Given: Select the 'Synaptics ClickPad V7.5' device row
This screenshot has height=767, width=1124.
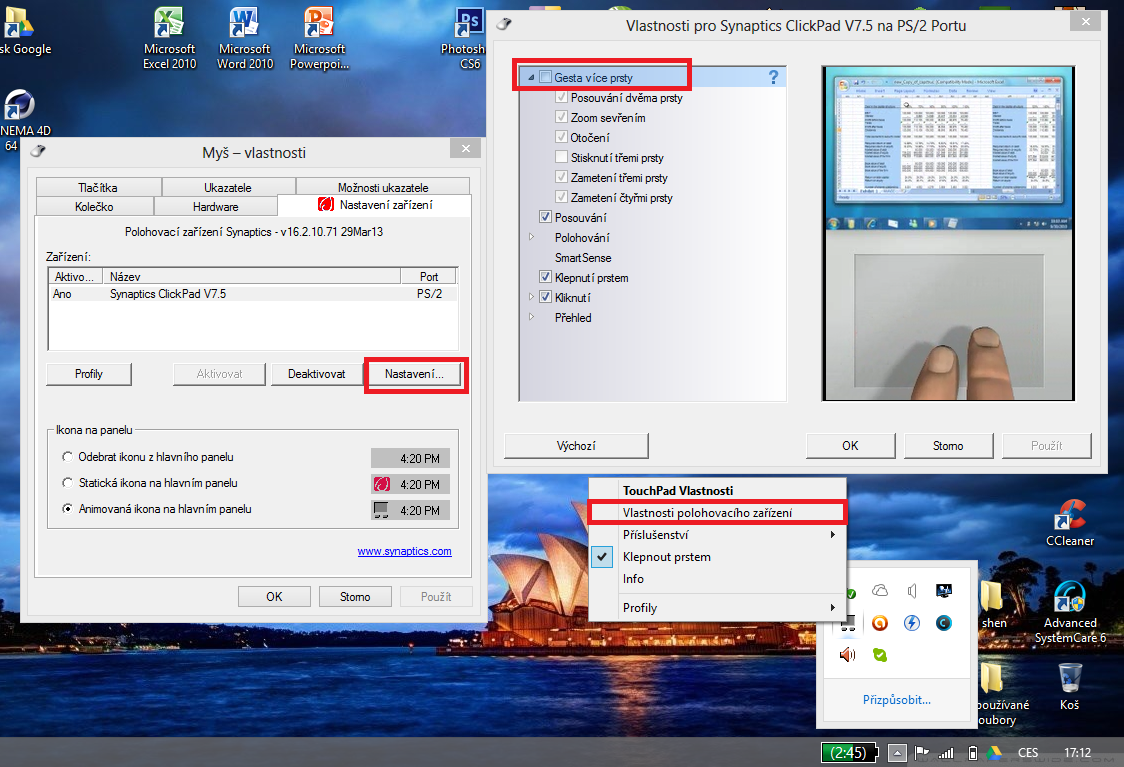Looking at the screenshot, I should [x=253, y=294].
